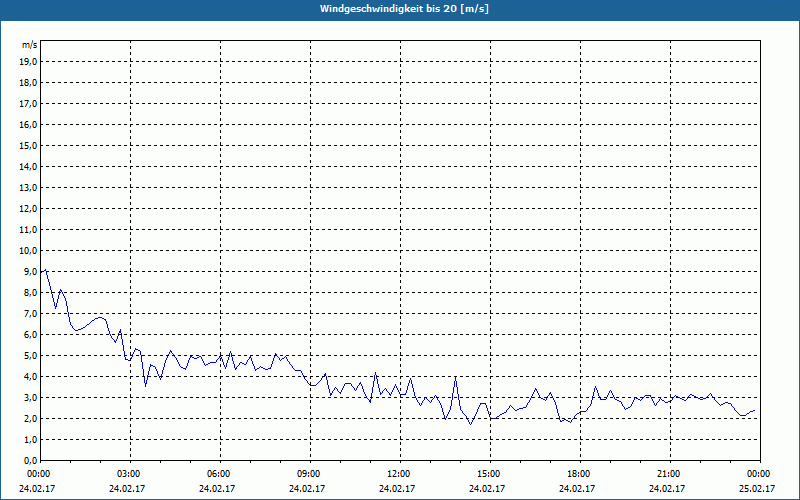Click the y-axis label "9,0"

pos(30,271)
